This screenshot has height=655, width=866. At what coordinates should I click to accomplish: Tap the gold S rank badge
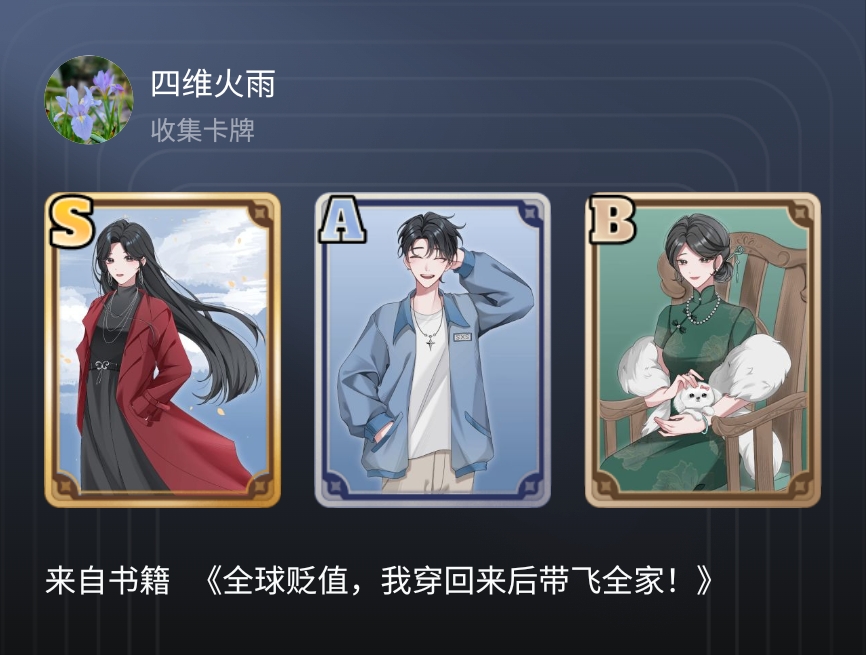[x=71, y=223]
